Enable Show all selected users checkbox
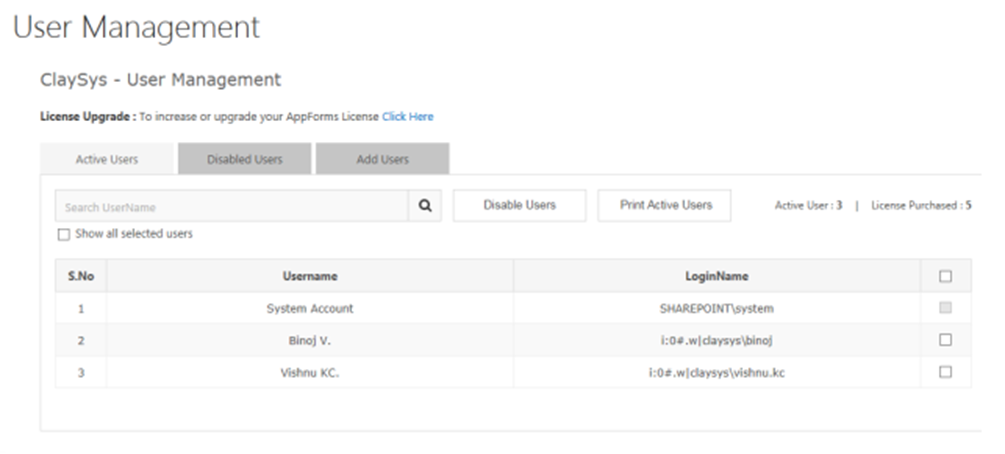Screen dimensions: 1005x454 tap(64, 235)
